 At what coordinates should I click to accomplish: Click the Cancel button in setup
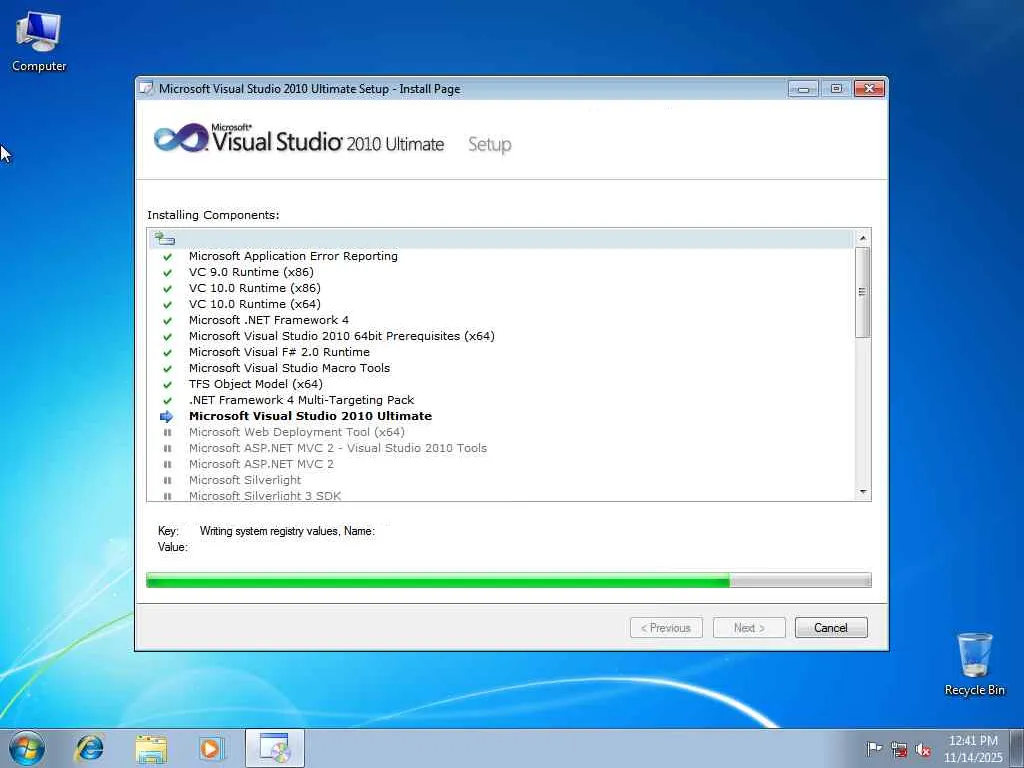tap(831, 628)
